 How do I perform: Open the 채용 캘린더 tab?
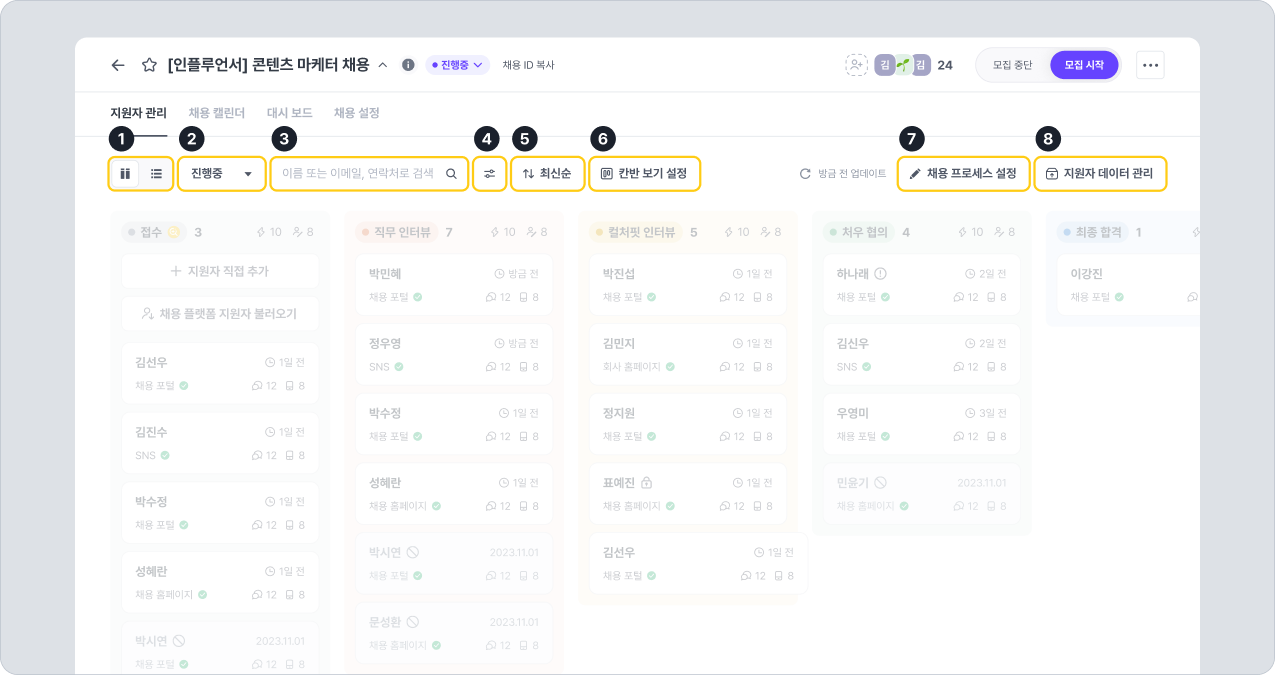pyautogui.click(x=217, y=113)
